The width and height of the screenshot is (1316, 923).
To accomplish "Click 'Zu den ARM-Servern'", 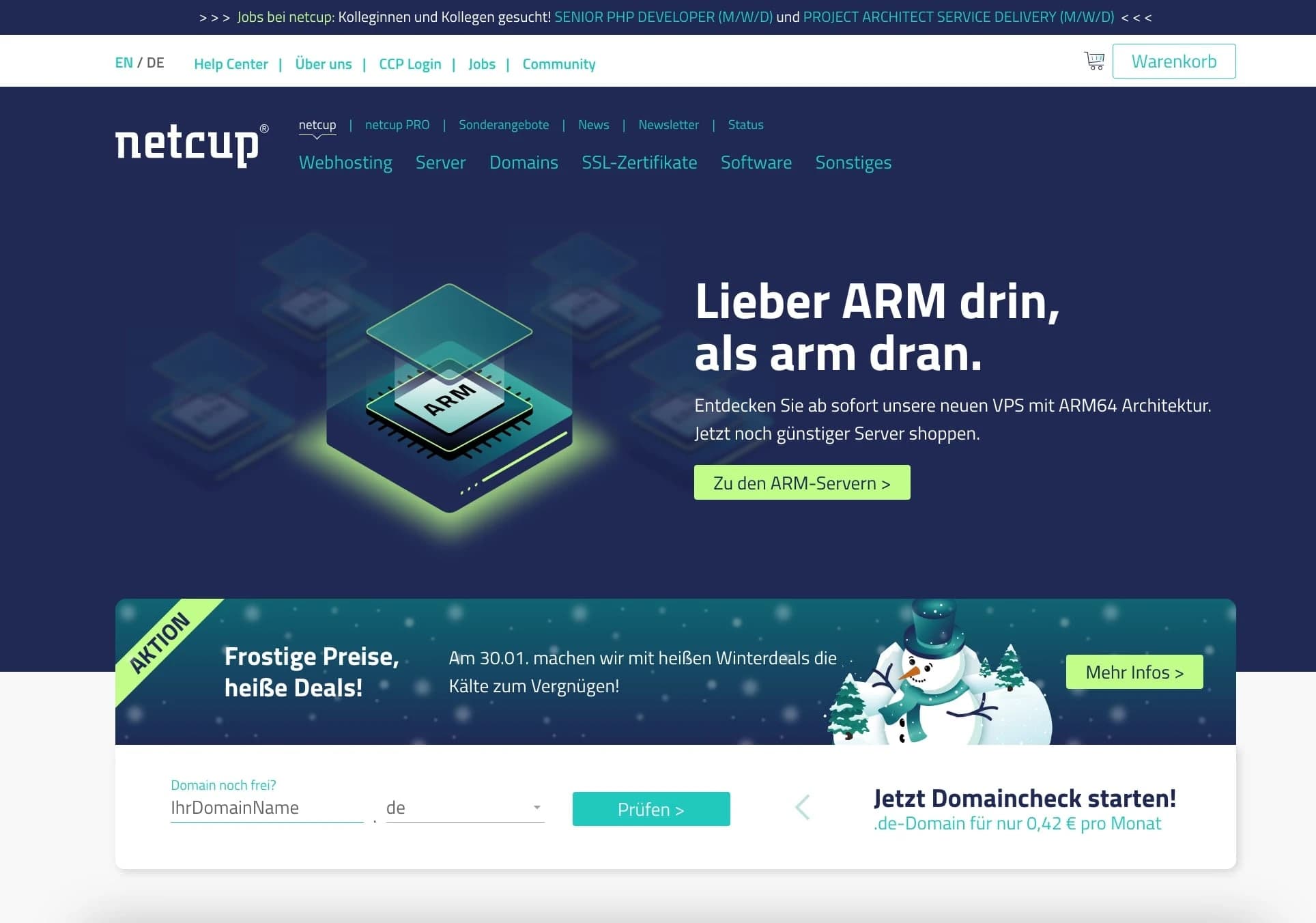I will 801,482.
